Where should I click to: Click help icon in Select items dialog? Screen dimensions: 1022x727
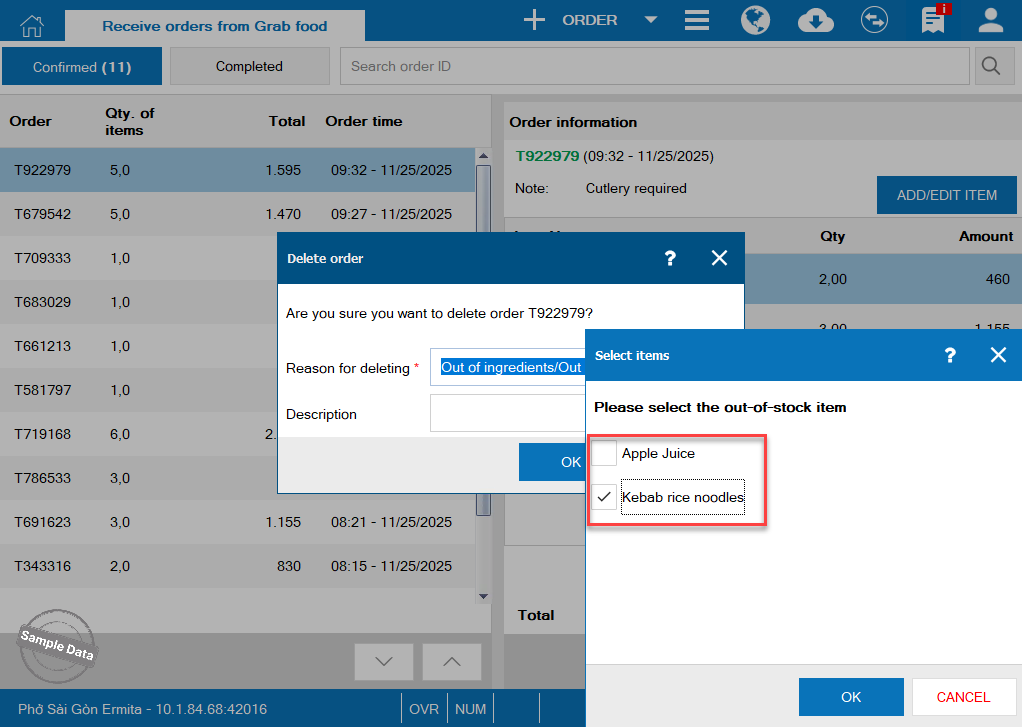point(950,355)
